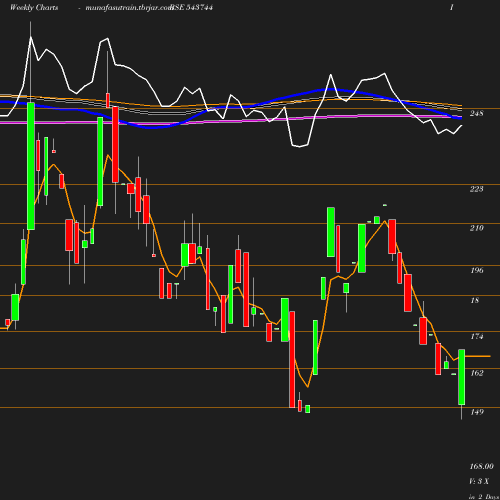Click the '210' price axis label
Image resolution: width=500 pixels, height=500 pixels.
pyautogui.click(x=476, y=228)
